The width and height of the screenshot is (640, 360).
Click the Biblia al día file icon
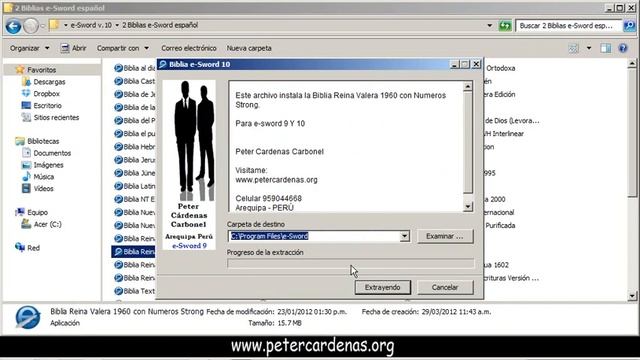(119, 68)
